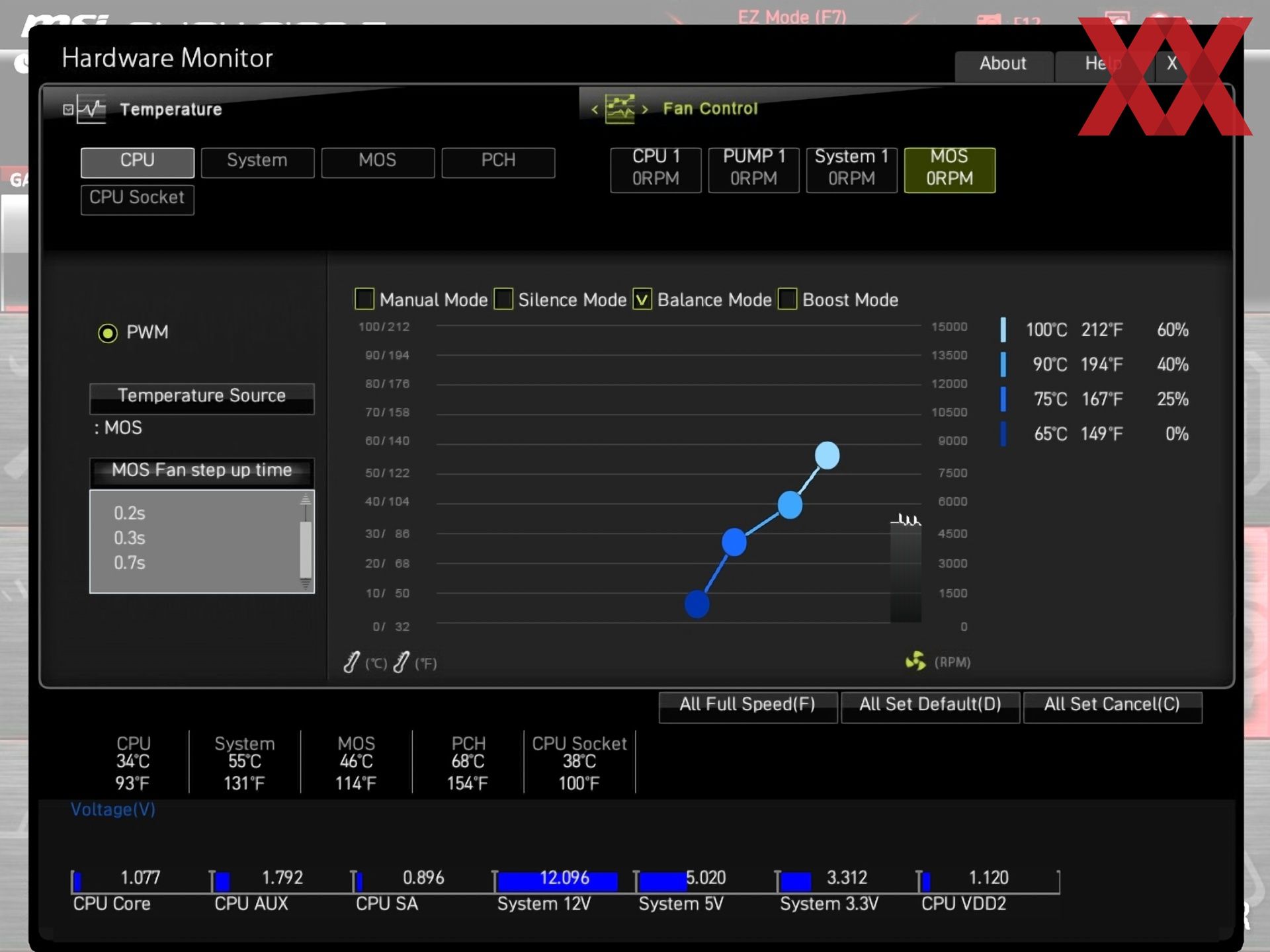Viewport: 1270px width, 952px height.
Task: Open the Temperature Source selector
Action: pyautogui.click(x=202, y=398)
